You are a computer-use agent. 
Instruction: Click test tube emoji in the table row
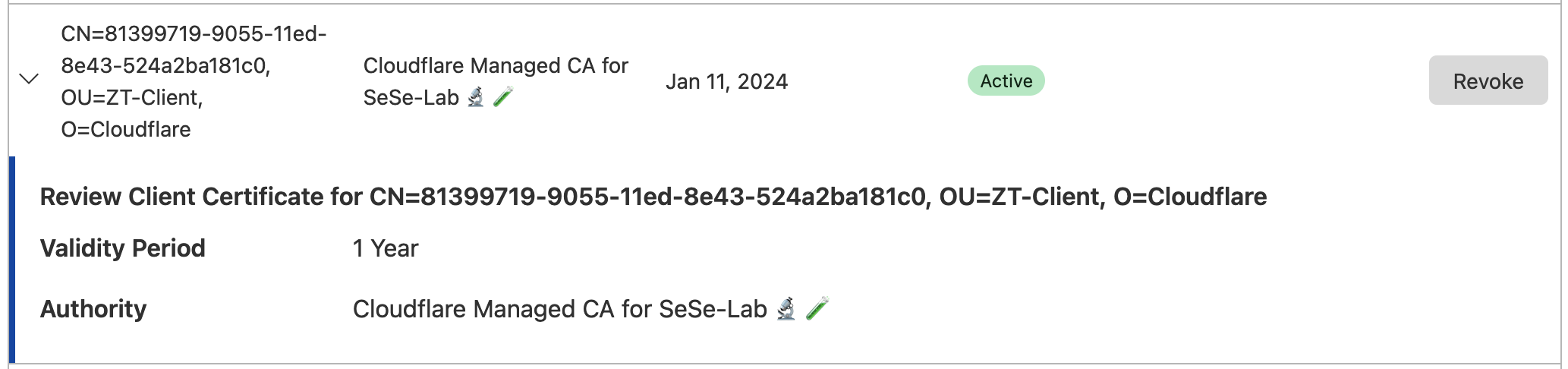(503, 97)
